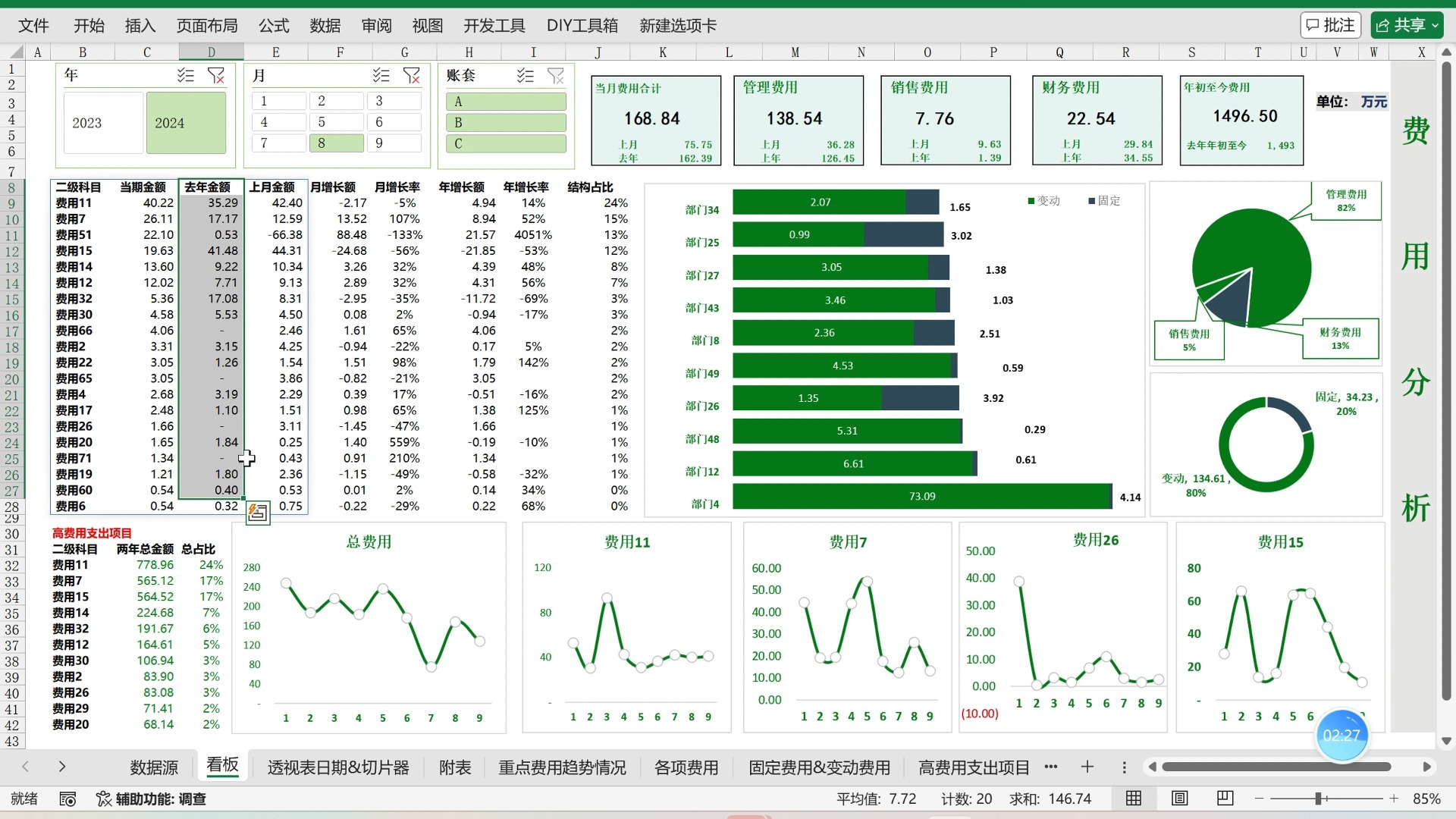Select the 费用26 line chart
The image size is (1456, 819).
pyautogui.click(x=1062, y=627)
